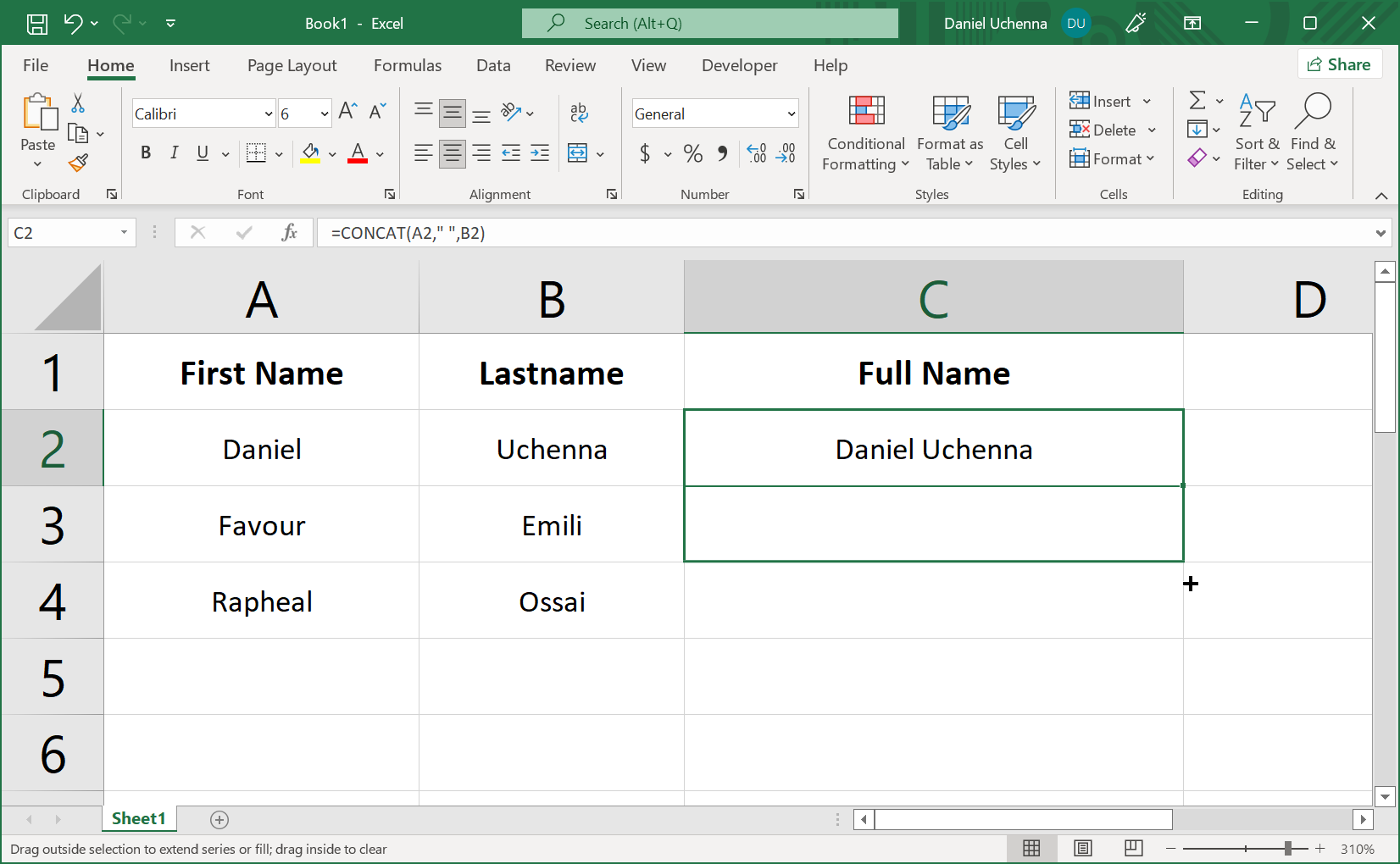The image size is (1400, 864).
Task: Click the Merge and Center icon
Action: tap(577, 153)
